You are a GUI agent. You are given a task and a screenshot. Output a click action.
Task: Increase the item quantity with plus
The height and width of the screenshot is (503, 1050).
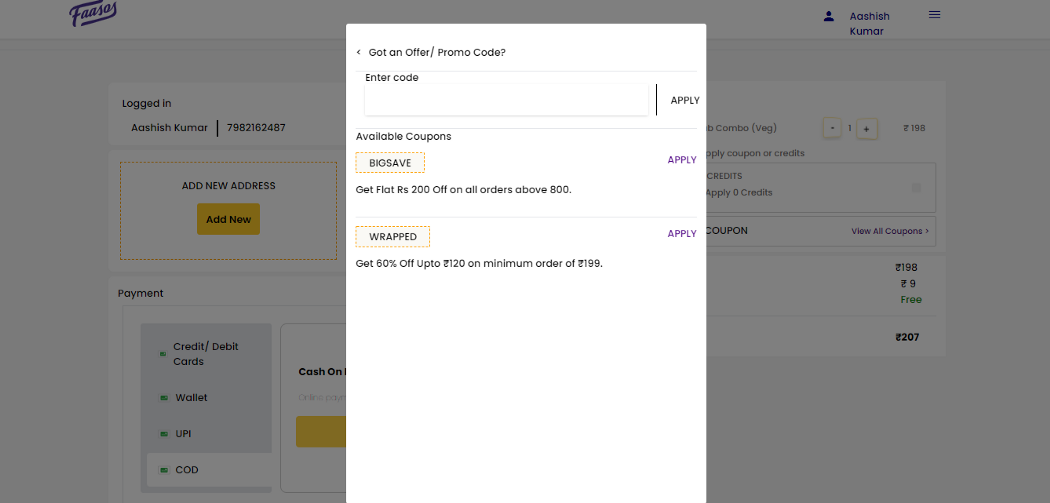pos(867,128)
